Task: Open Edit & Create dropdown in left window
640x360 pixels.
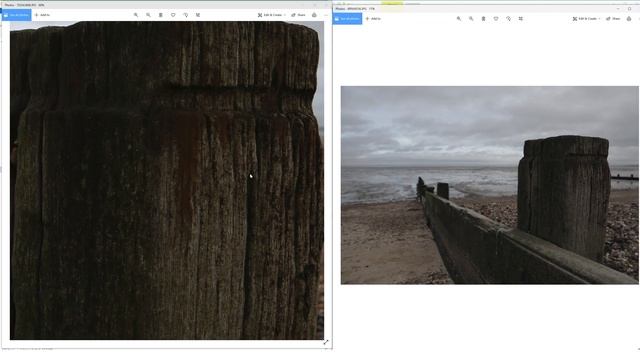Action: pyautogui.click(x=271, y=15)
